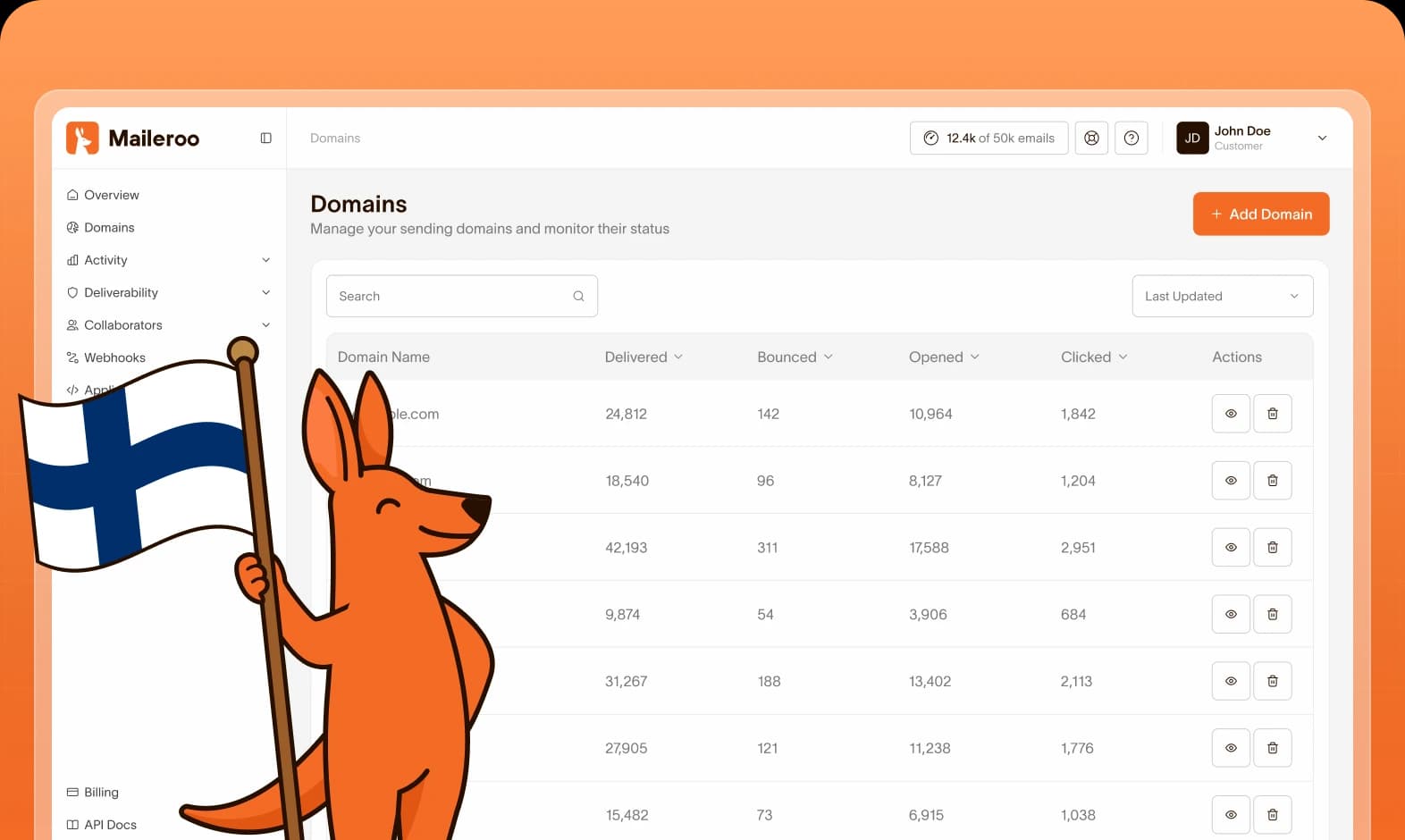The width and height of the screenshot is (1405, 840).
Task: Click the Maileroo kangaroo logo
Action: click(x=82, y=138)
